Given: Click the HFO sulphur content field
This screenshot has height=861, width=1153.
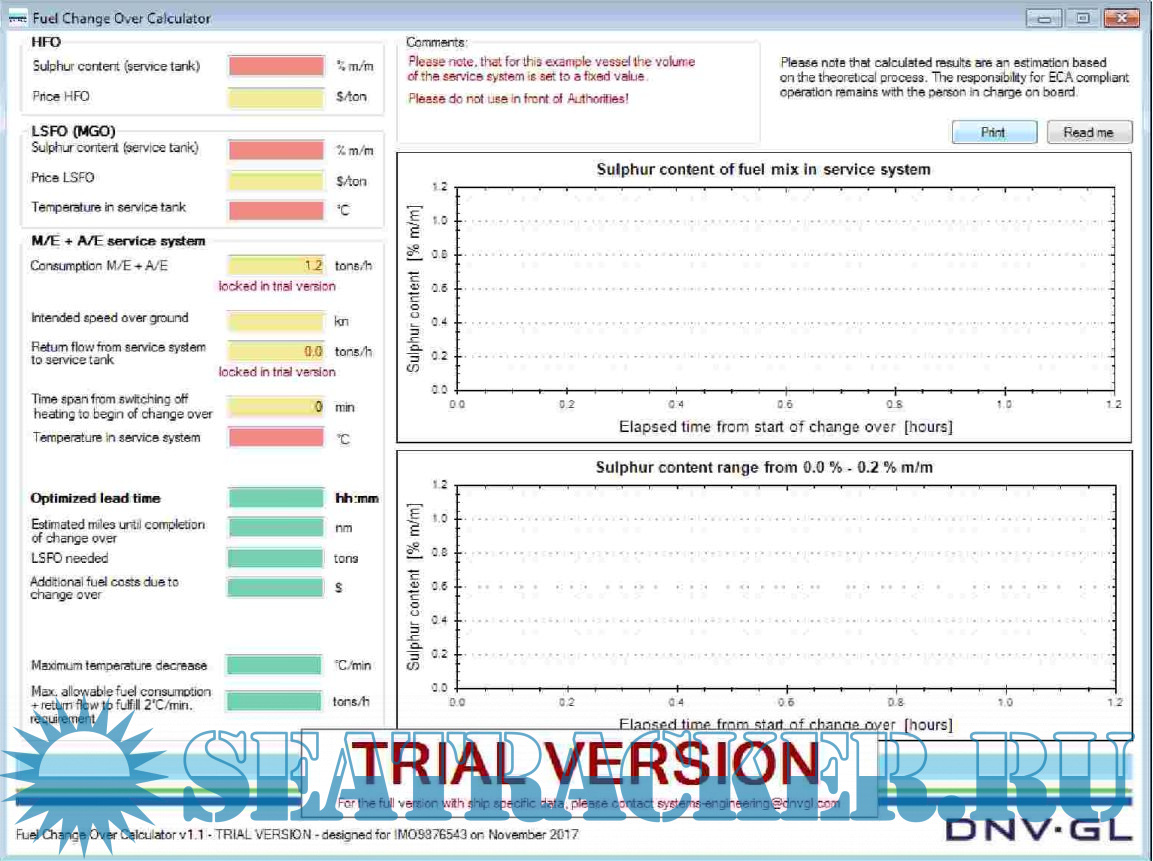Looking at the screenshot, I should 277,66.
